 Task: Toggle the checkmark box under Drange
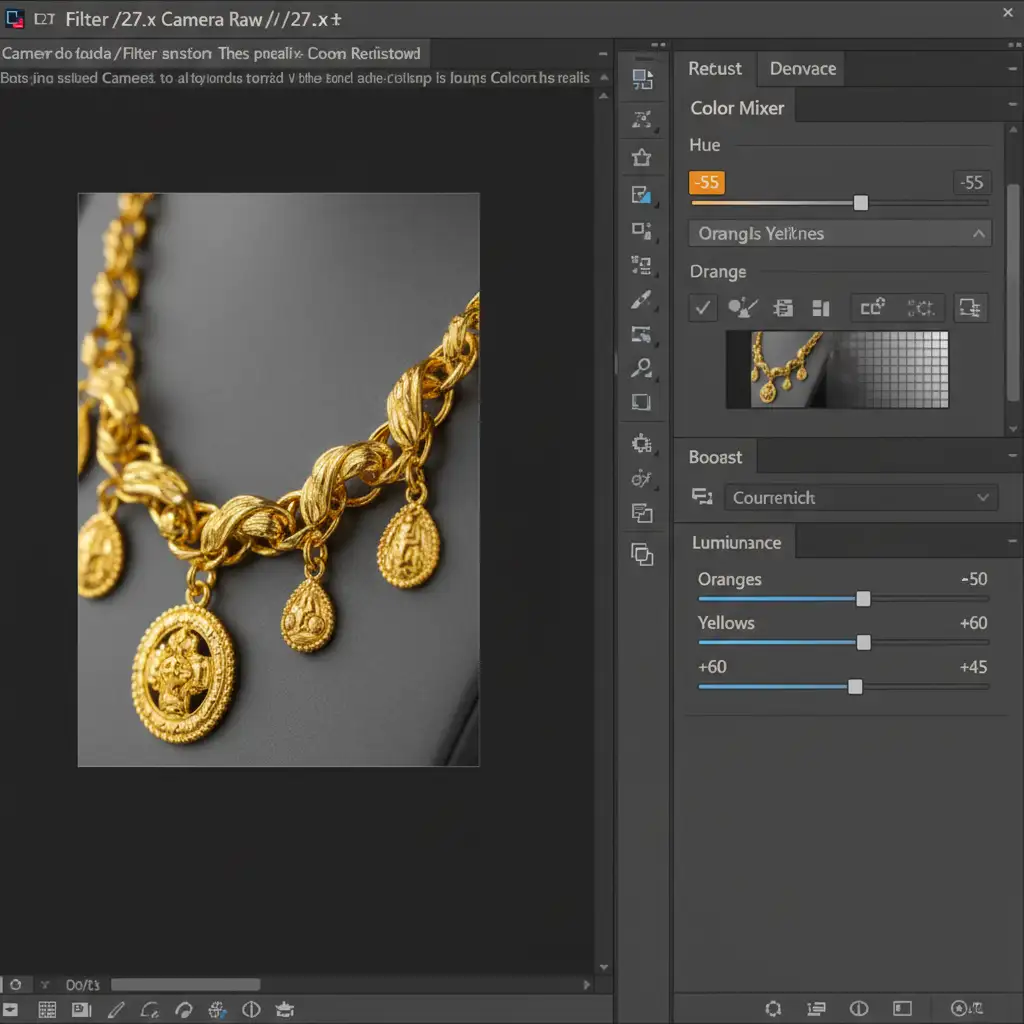(703, 308)
